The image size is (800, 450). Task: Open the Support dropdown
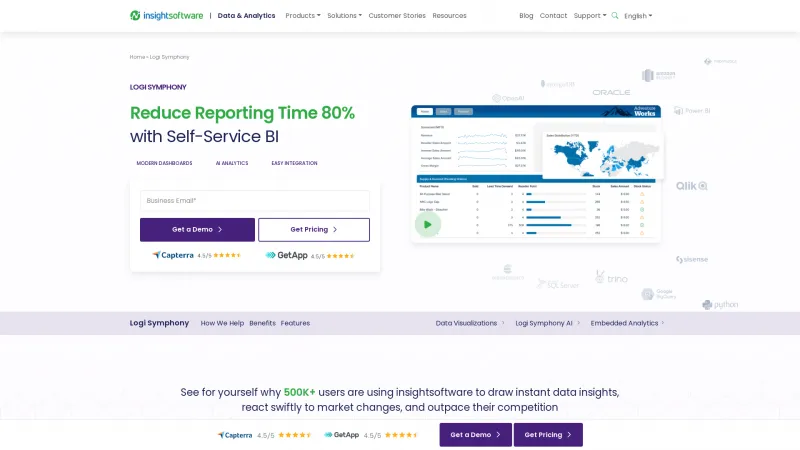pyautogui.click(x=590, y=16)
